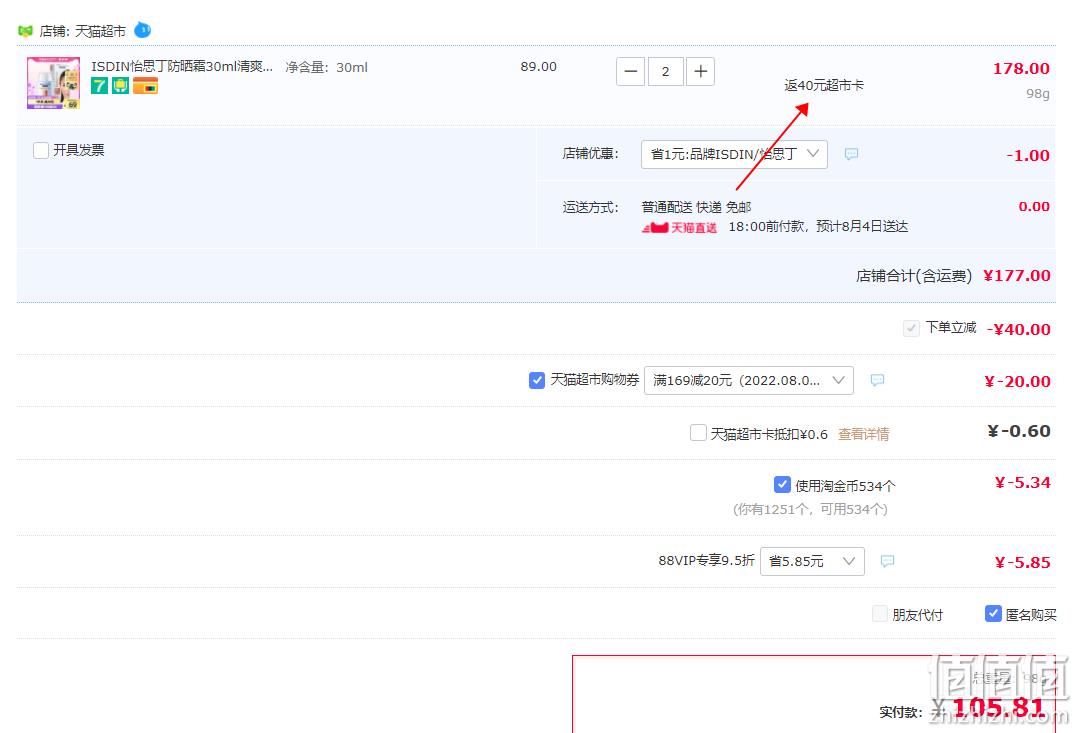Tick the 开具发票 invoice checkbox

point(41,151)
